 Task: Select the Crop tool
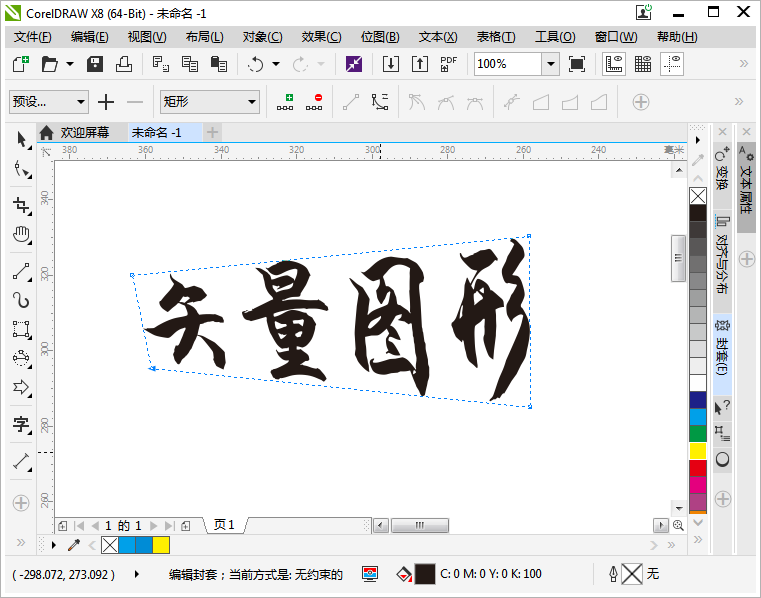tap(21, 205)
